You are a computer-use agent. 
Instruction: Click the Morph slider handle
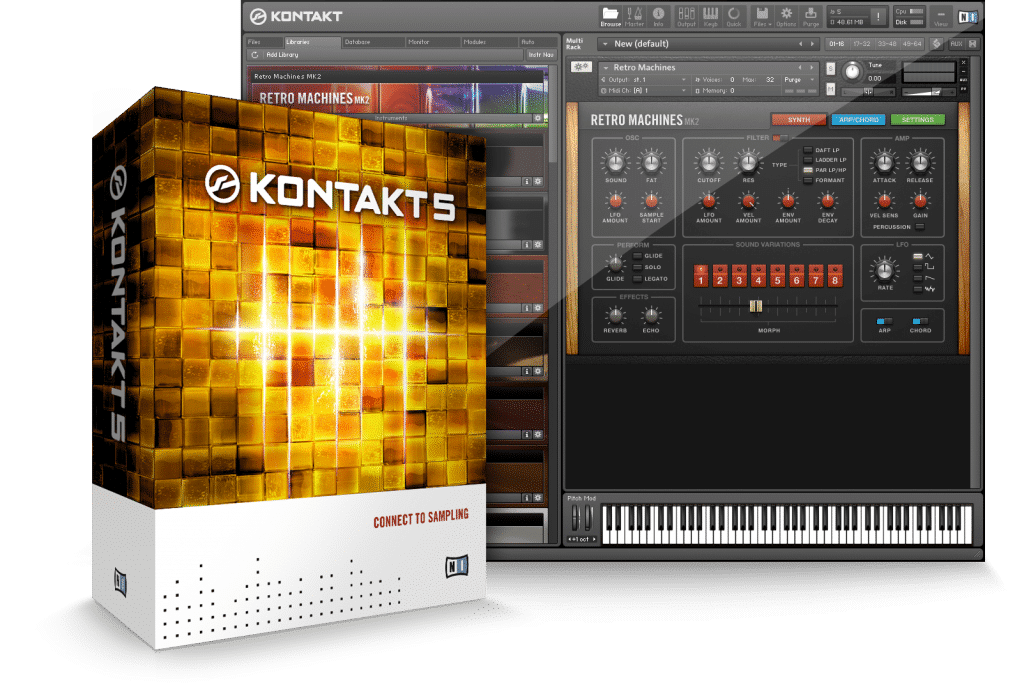click(756, 306)
